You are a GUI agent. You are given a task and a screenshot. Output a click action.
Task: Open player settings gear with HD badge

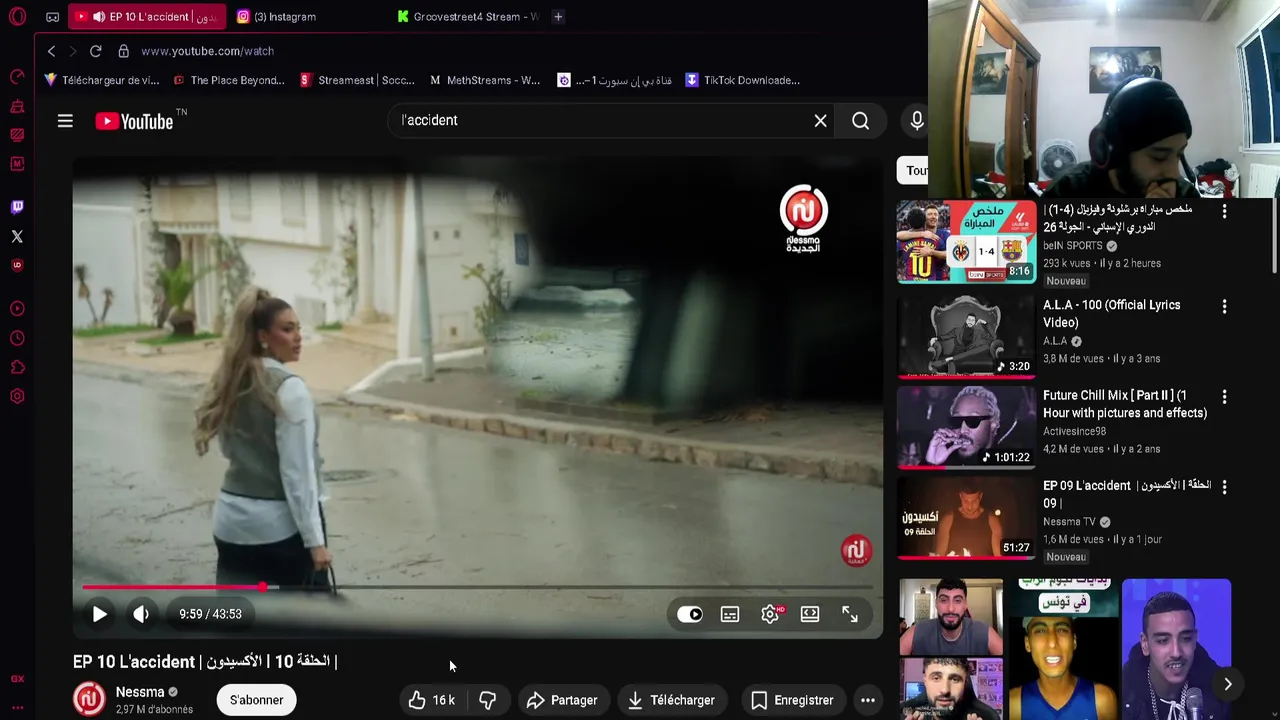[x=770, y=614]
